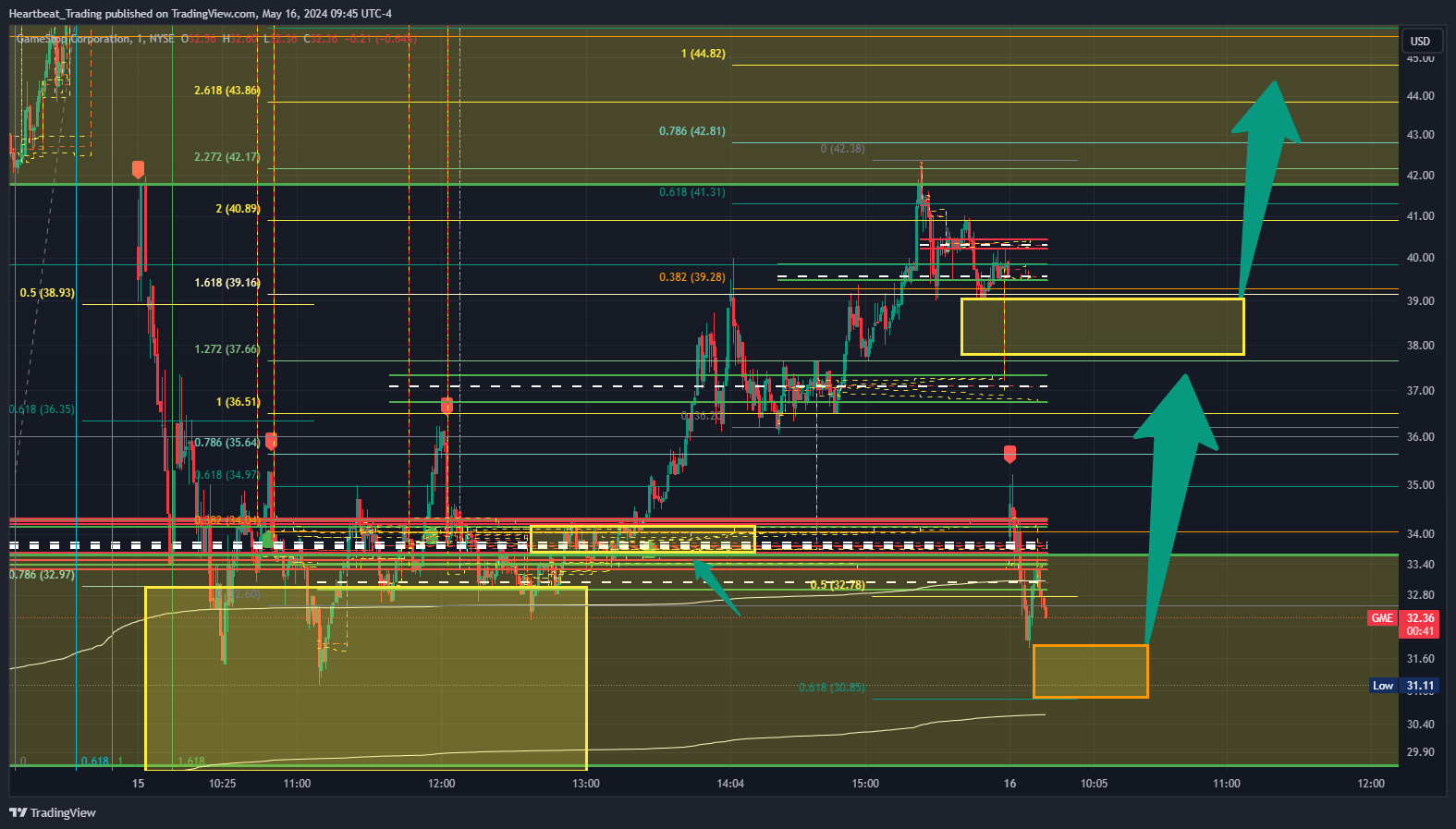Click the GME symbol price tag
Screen dimensions: 1456x829
tap(1382, 618)
